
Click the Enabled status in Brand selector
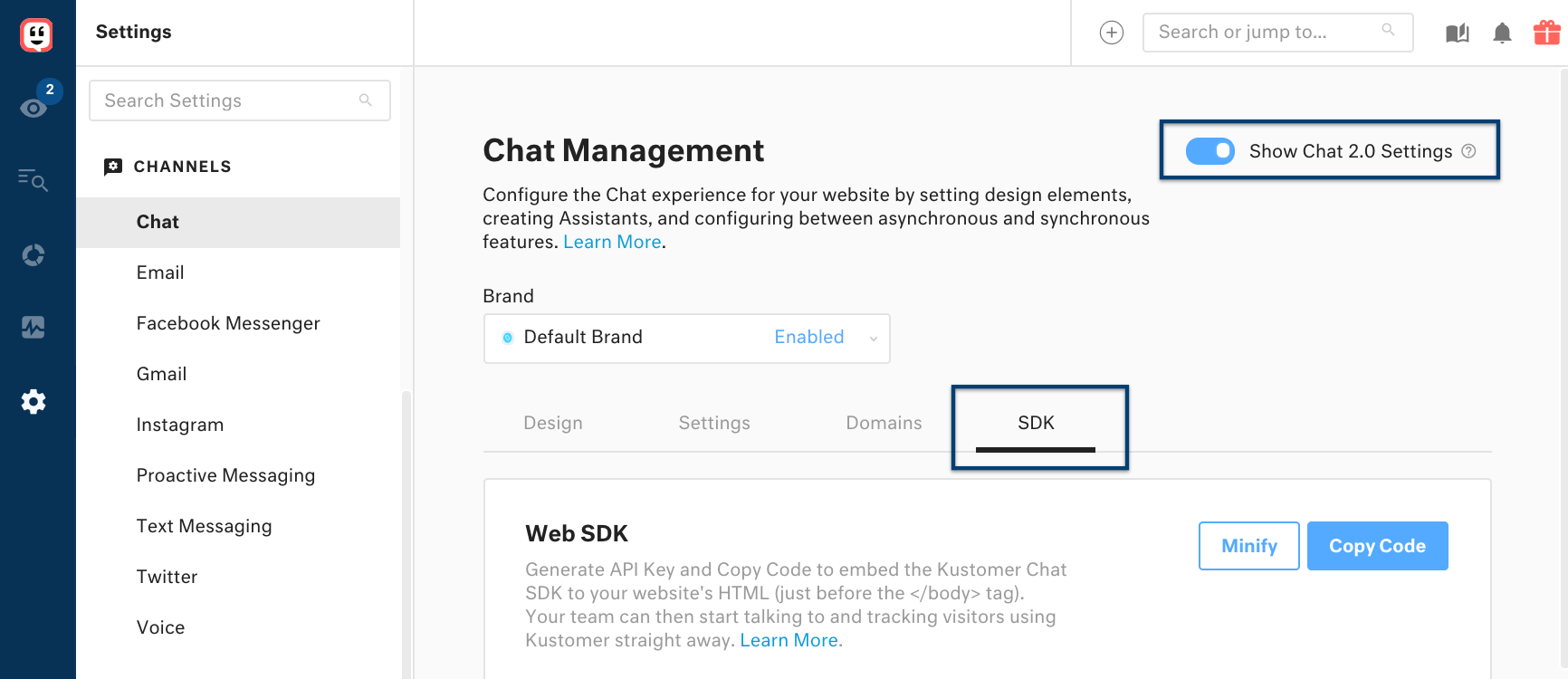coord(809,337)
